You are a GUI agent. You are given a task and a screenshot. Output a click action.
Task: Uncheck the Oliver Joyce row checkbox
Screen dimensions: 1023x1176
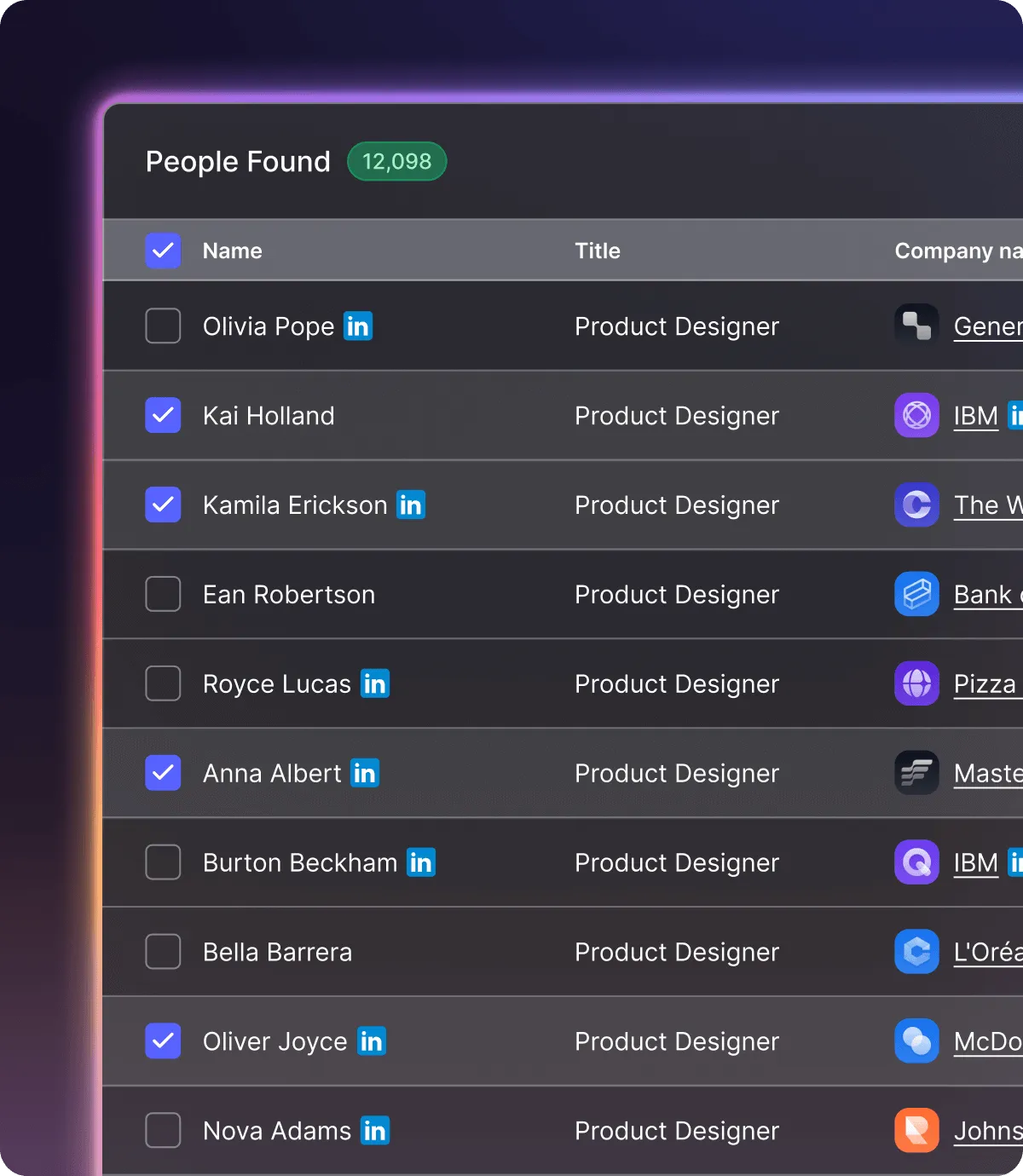pyautogui.click(x=163, y=1041)
